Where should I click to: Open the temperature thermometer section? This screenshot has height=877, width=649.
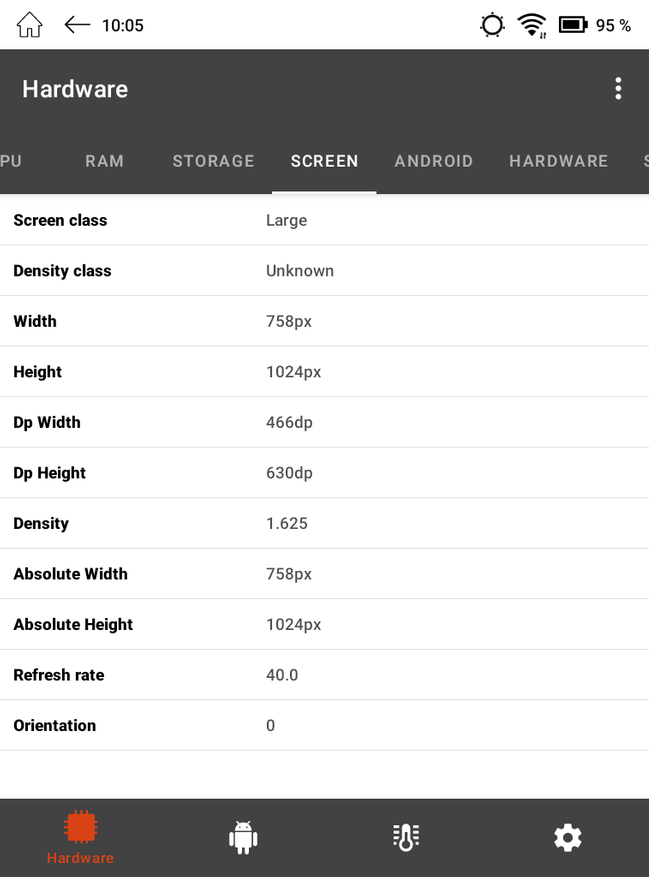click(x=406, y=837)
